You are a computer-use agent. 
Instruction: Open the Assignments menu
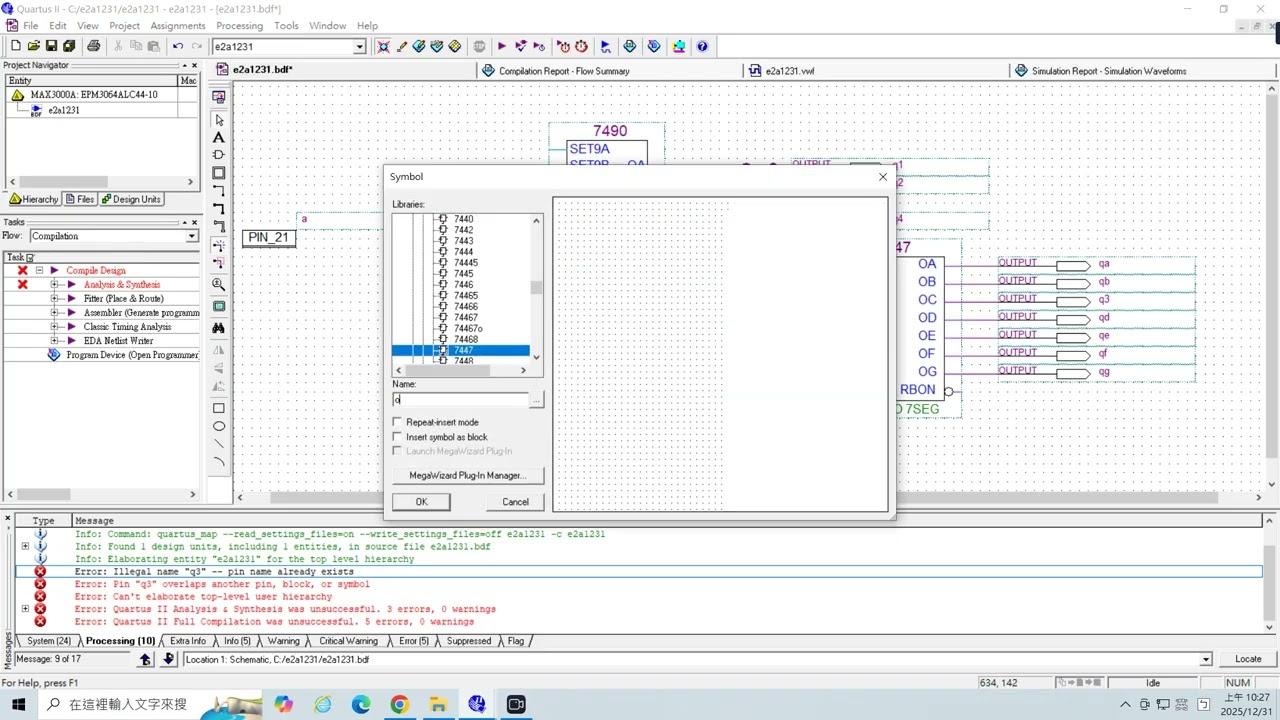pyautogui.click(x=178, y=25)
